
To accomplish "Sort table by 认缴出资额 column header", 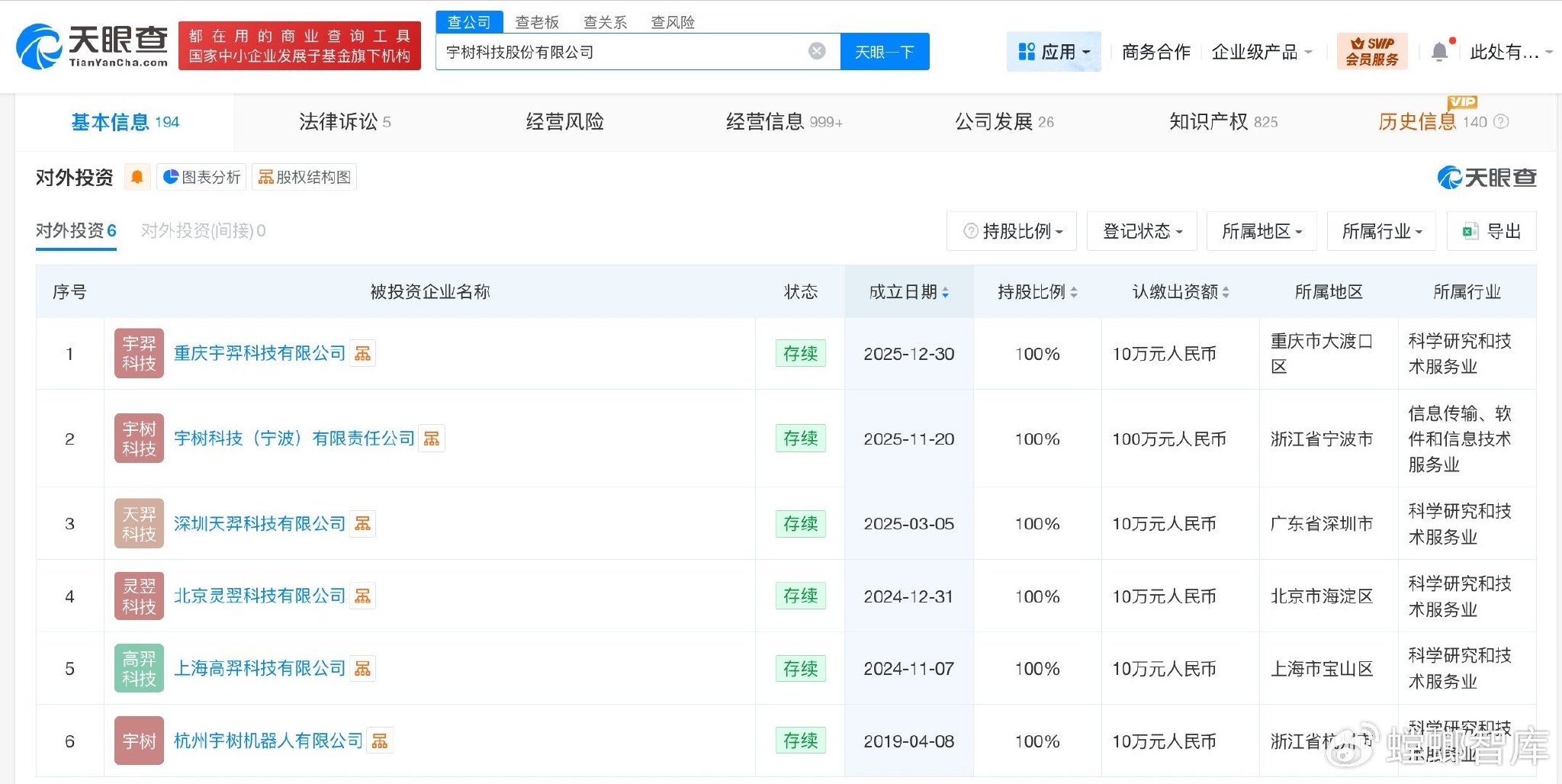I will (x=1180, y=292).
